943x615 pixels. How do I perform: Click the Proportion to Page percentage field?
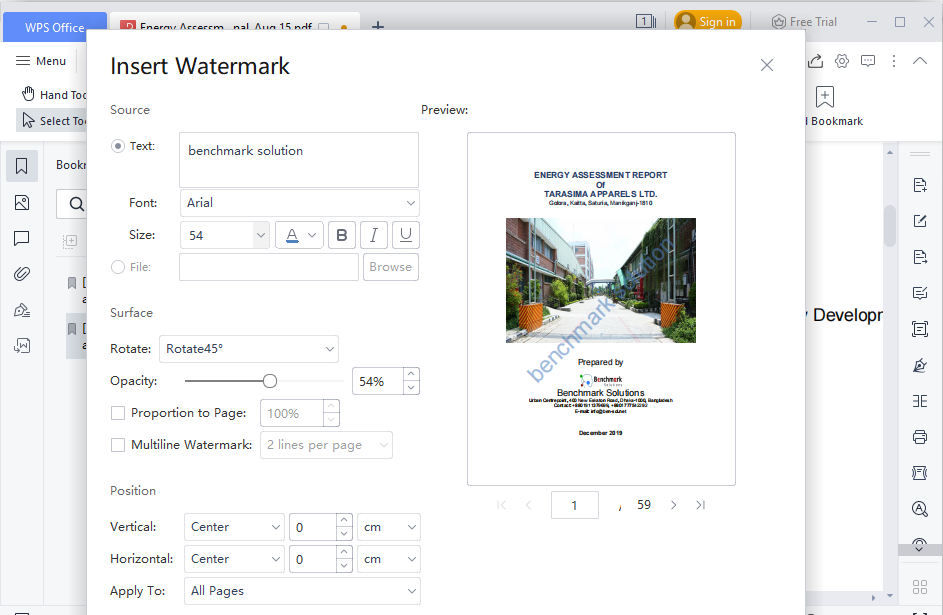coord(292,413)
